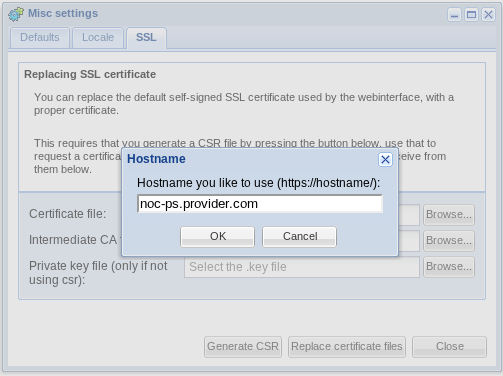This screenshot has height=376, width=503.
Task: Click the Close button at the bottom
Action: click(x=449, y=347)
